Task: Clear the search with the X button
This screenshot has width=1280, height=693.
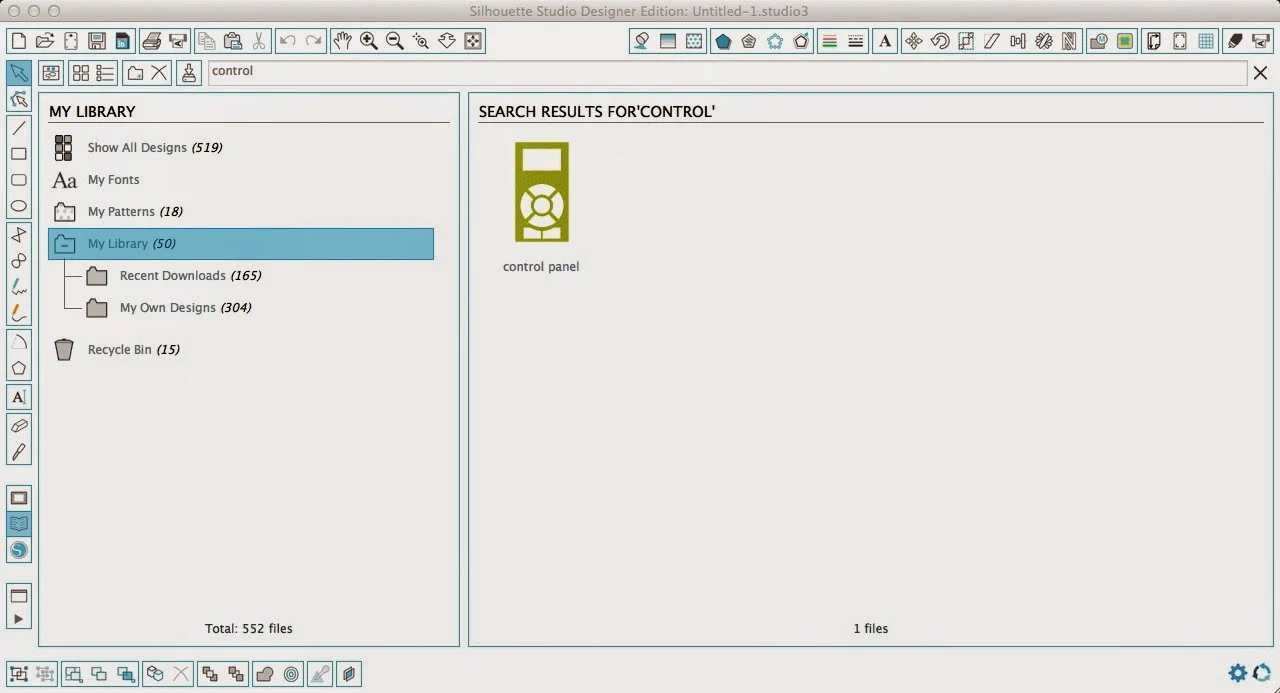Action: pos(1260,73)
